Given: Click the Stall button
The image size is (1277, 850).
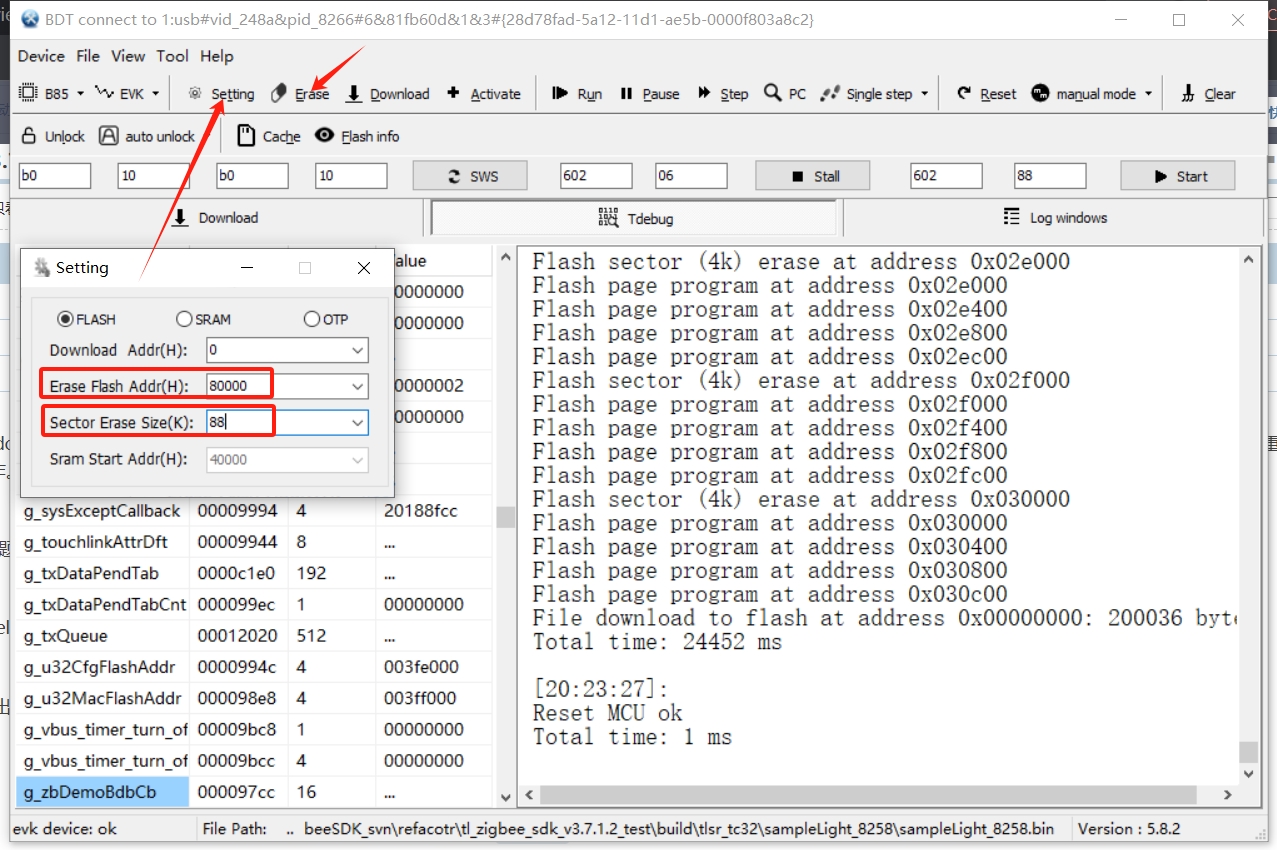Looking at the screenshot, I should pyautogui.click(x=812, y=176).
